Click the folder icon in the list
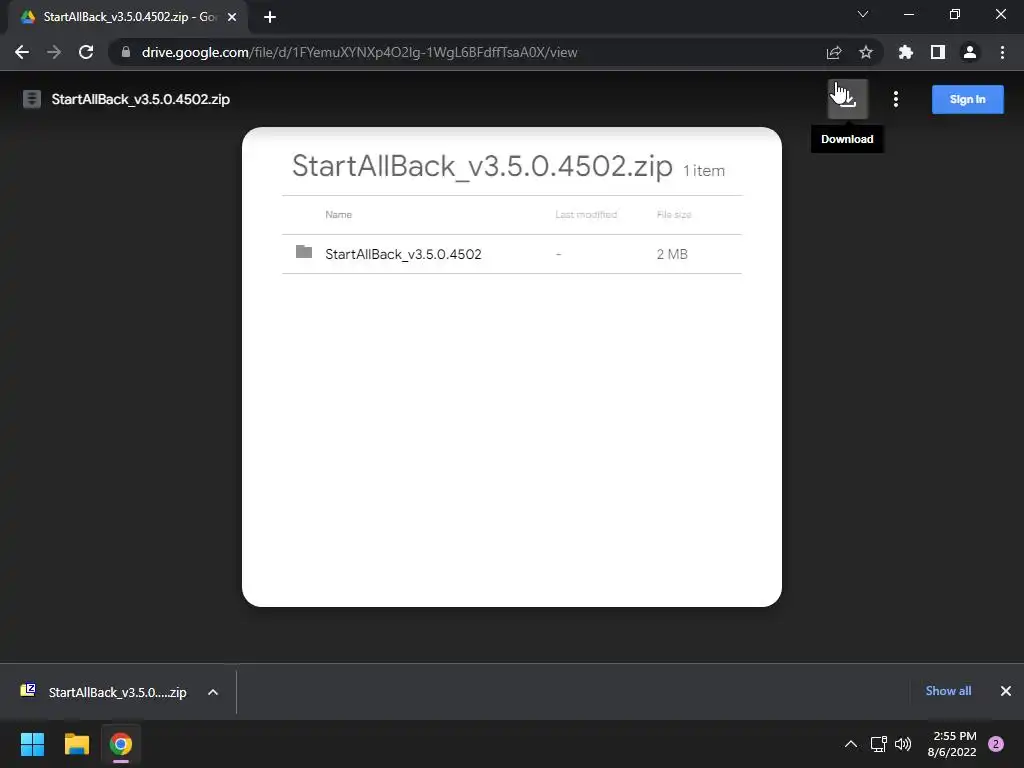Screen dimensions: 1024x768 click(x=304, y=252)
